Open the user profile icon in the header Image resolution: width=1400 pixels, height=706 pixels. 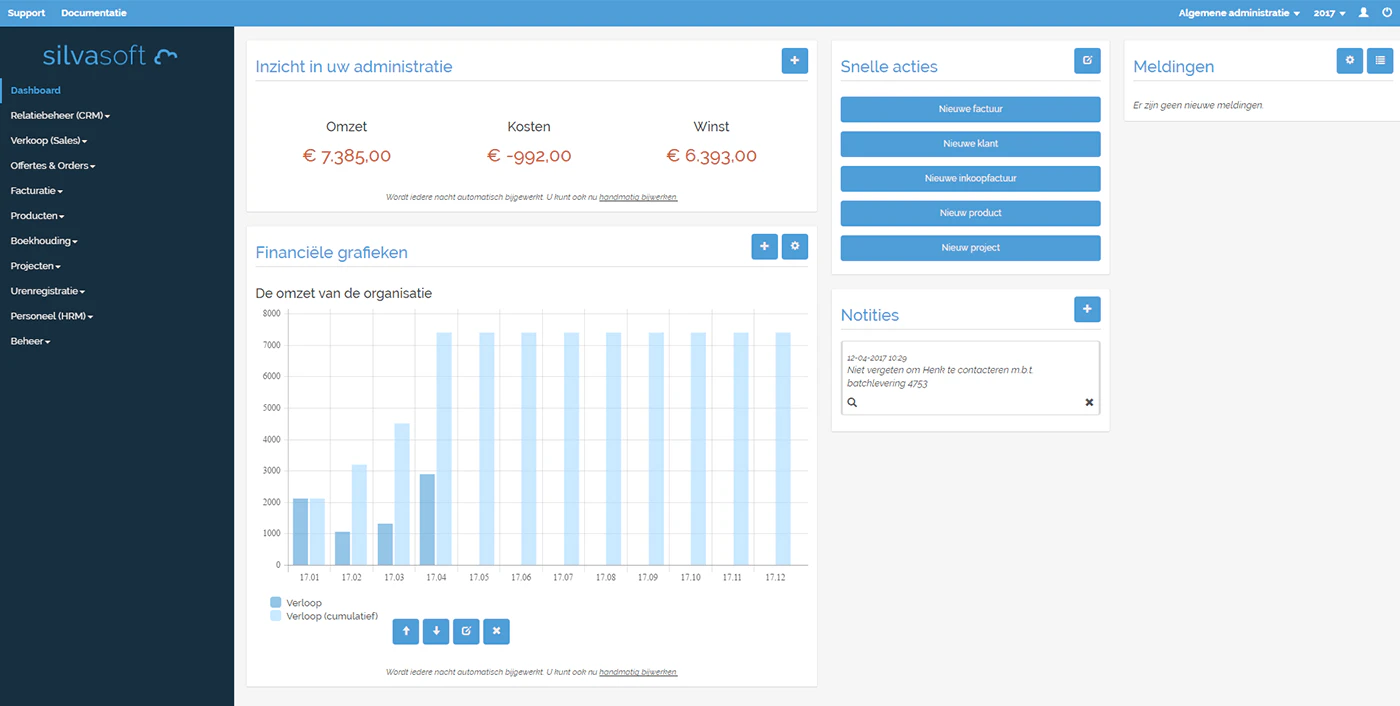pos(1362,12)
